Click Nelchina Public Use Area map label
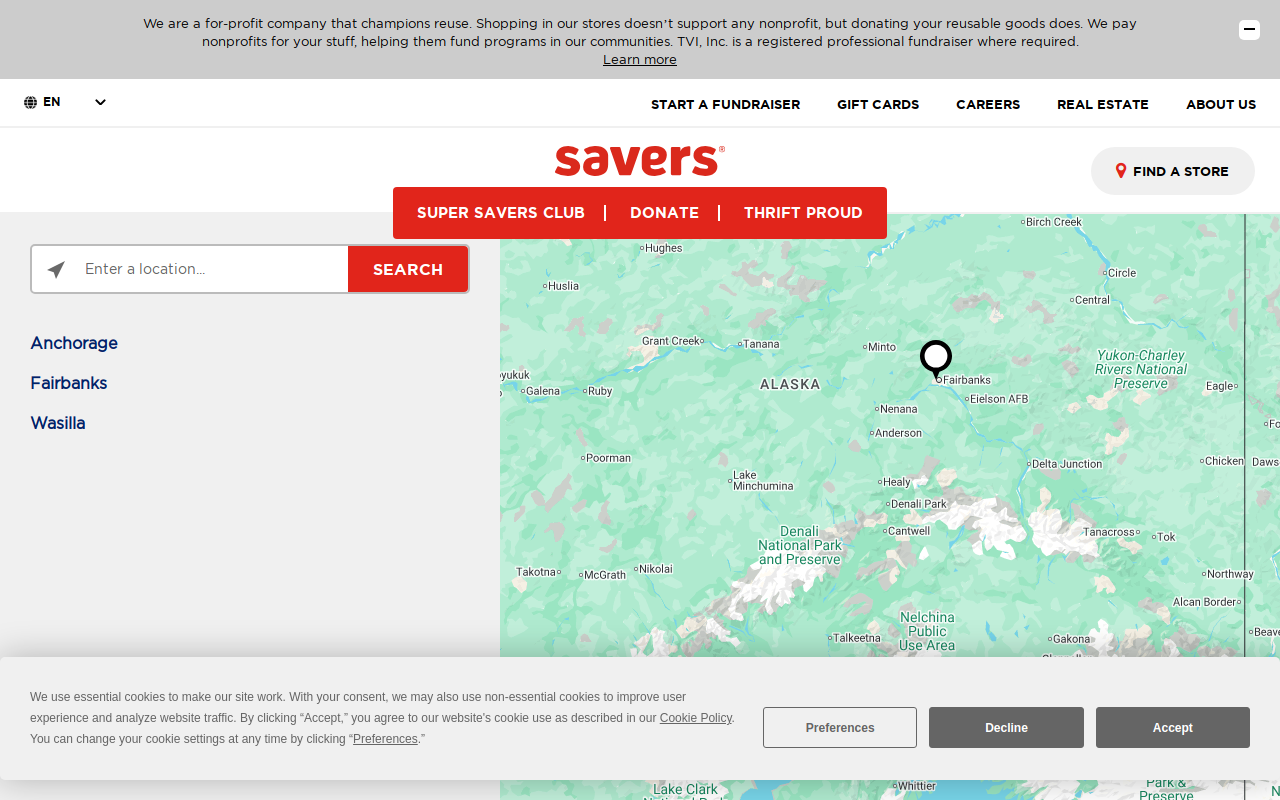Screen dimensions: 1280x800 coord(927,631)
